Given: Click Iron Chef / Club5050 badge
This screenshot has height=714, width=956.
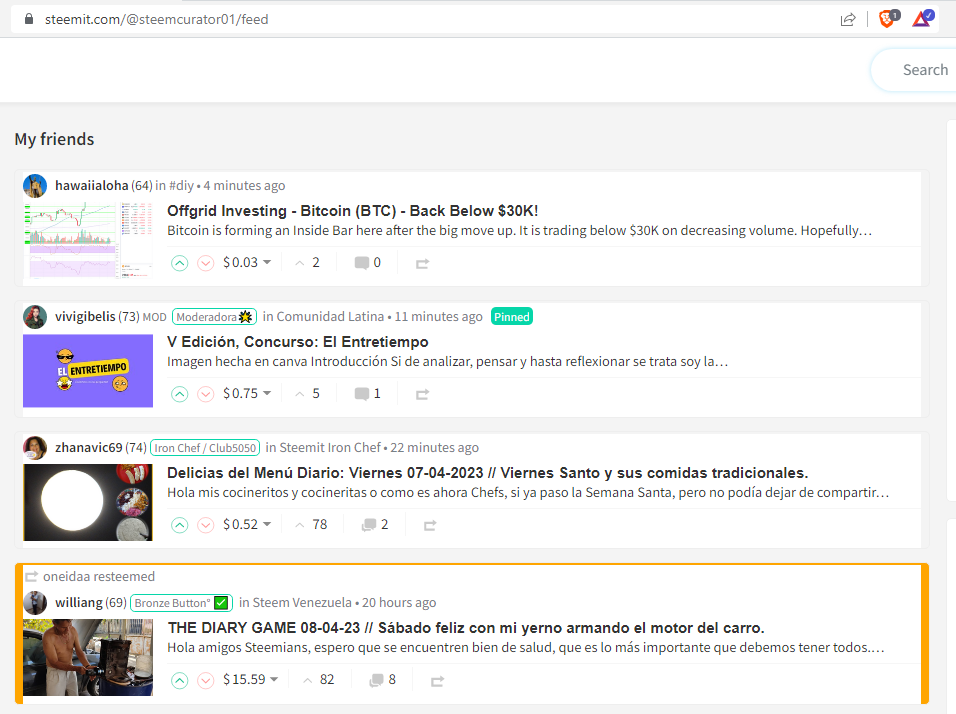Looking at the screenshot, I should 205,448.
